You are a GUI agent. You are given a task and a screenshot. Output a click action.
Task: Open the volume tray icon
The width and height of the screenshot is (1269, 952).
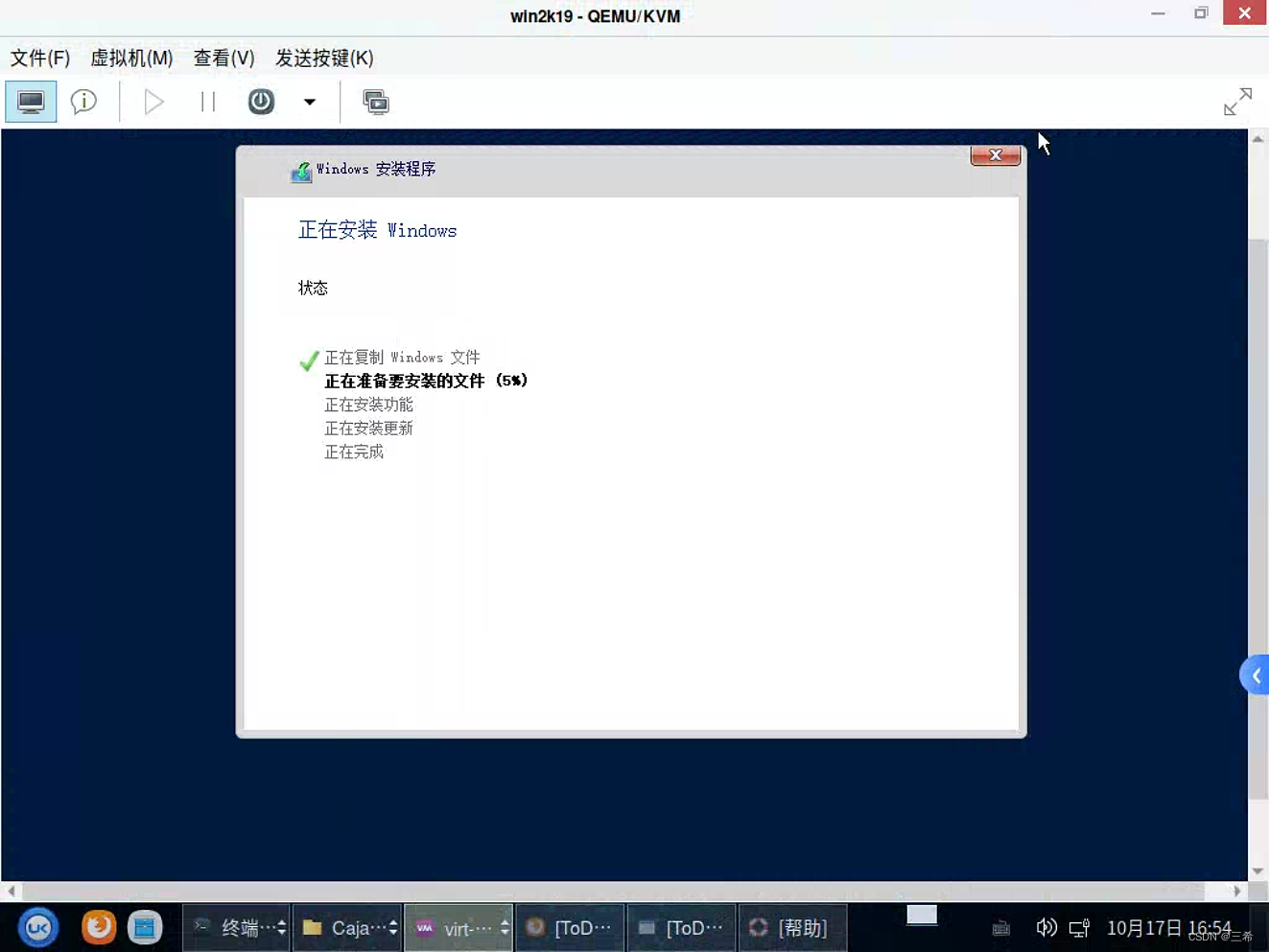coord(1046,927)
